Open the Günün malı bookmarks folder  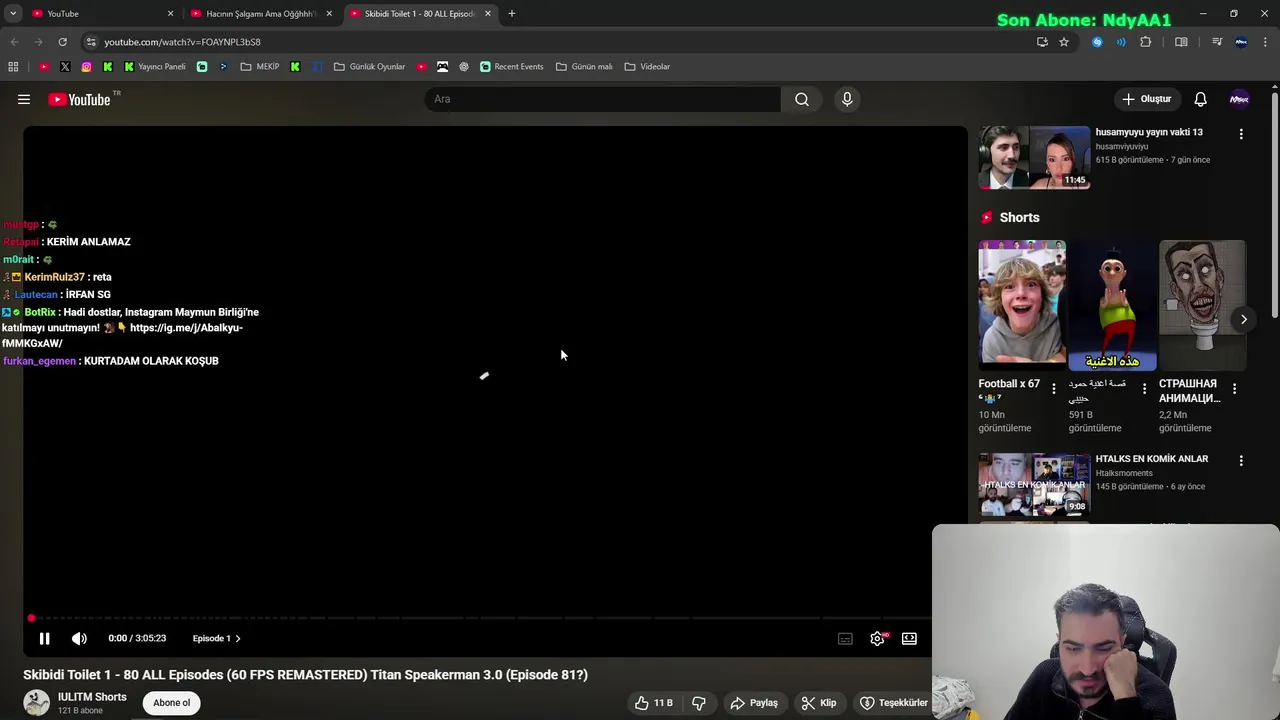pos(584,67)
